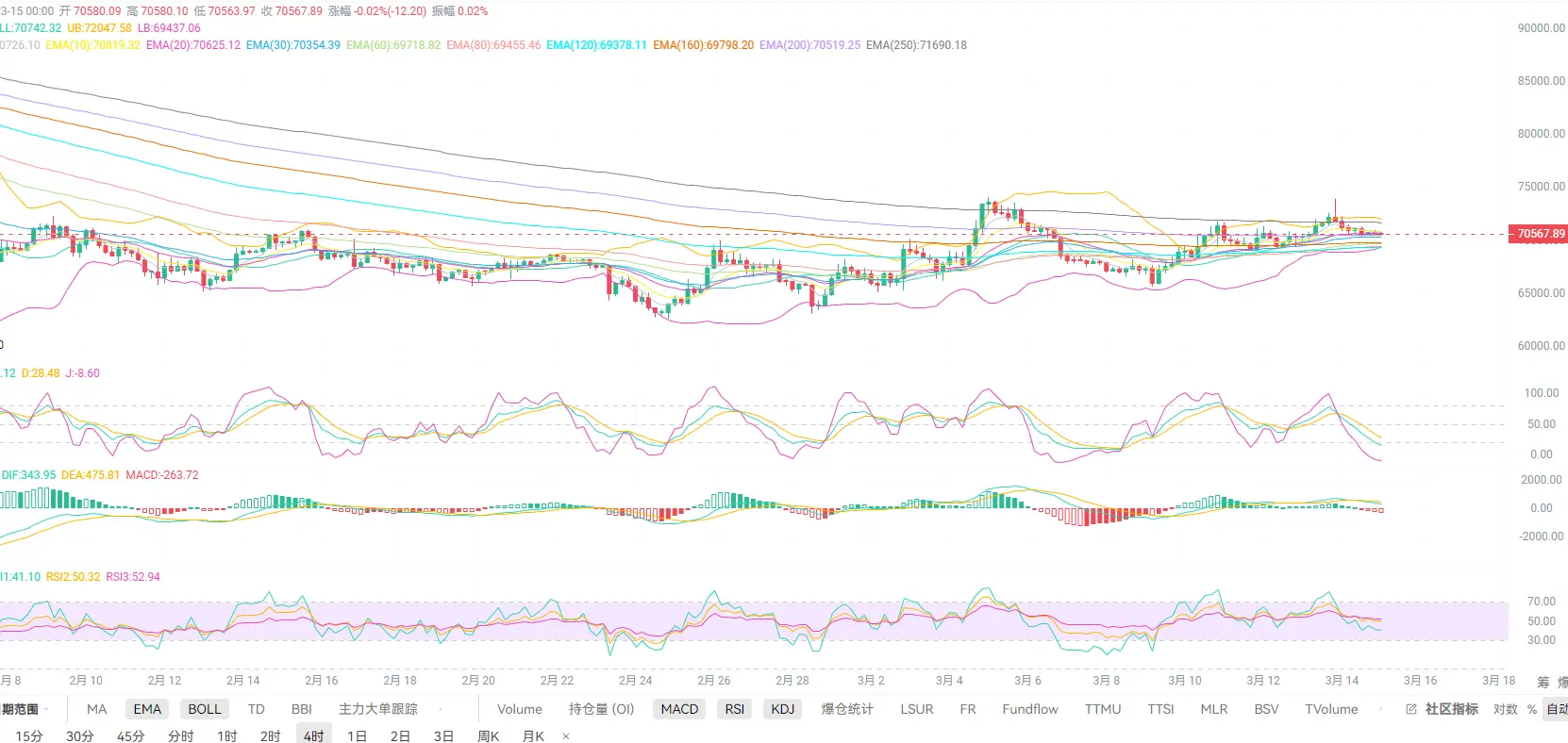Expand more sub-indicators after TVolume
The height and width of the screenshot is (743, 1568).
(x=1380, y=709)
